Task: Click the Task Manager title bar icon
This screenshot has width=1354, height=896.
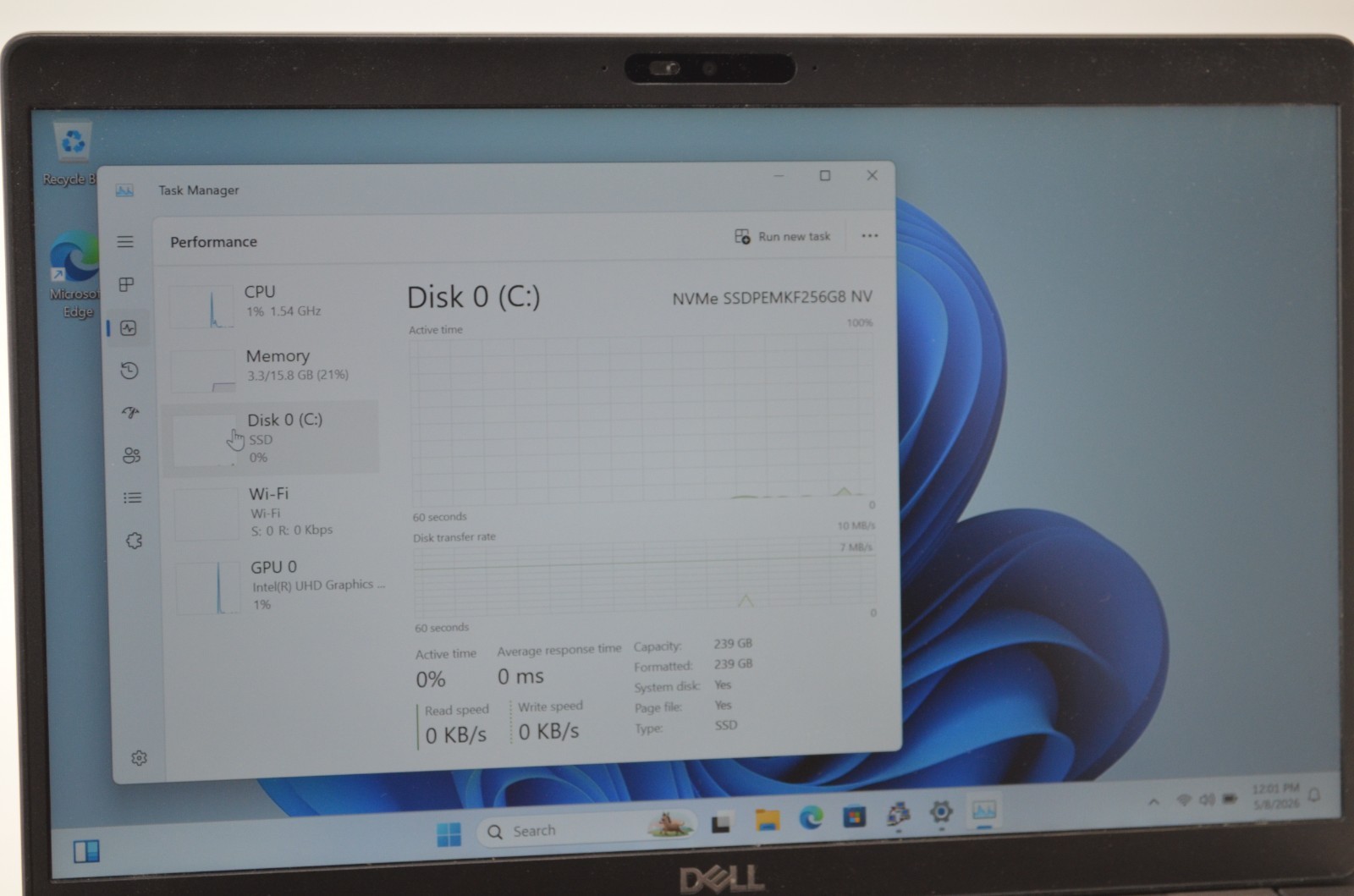Action: [x=124, y=190]
